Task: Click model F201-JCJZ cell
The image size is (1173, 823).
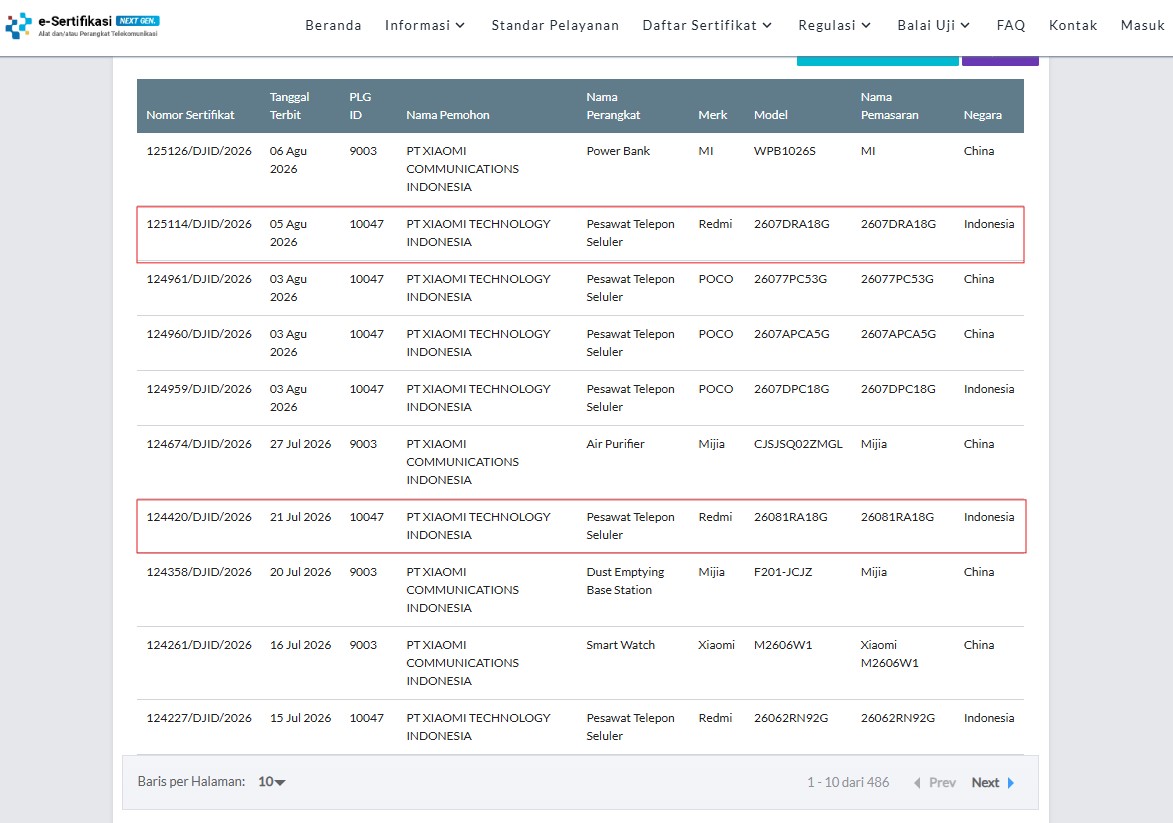Action: 782,572
